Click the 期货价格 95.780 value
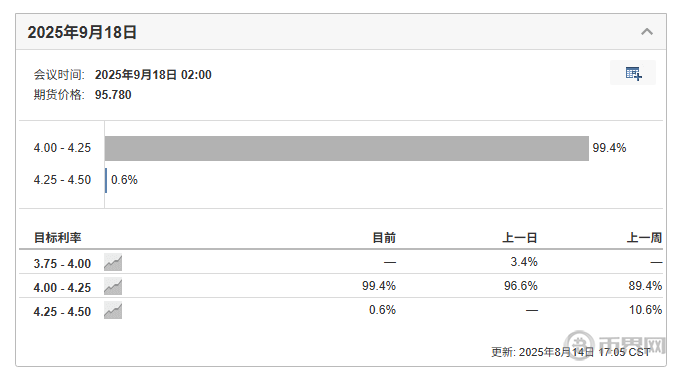The image size is (677, 373). (x=113, y=95)
